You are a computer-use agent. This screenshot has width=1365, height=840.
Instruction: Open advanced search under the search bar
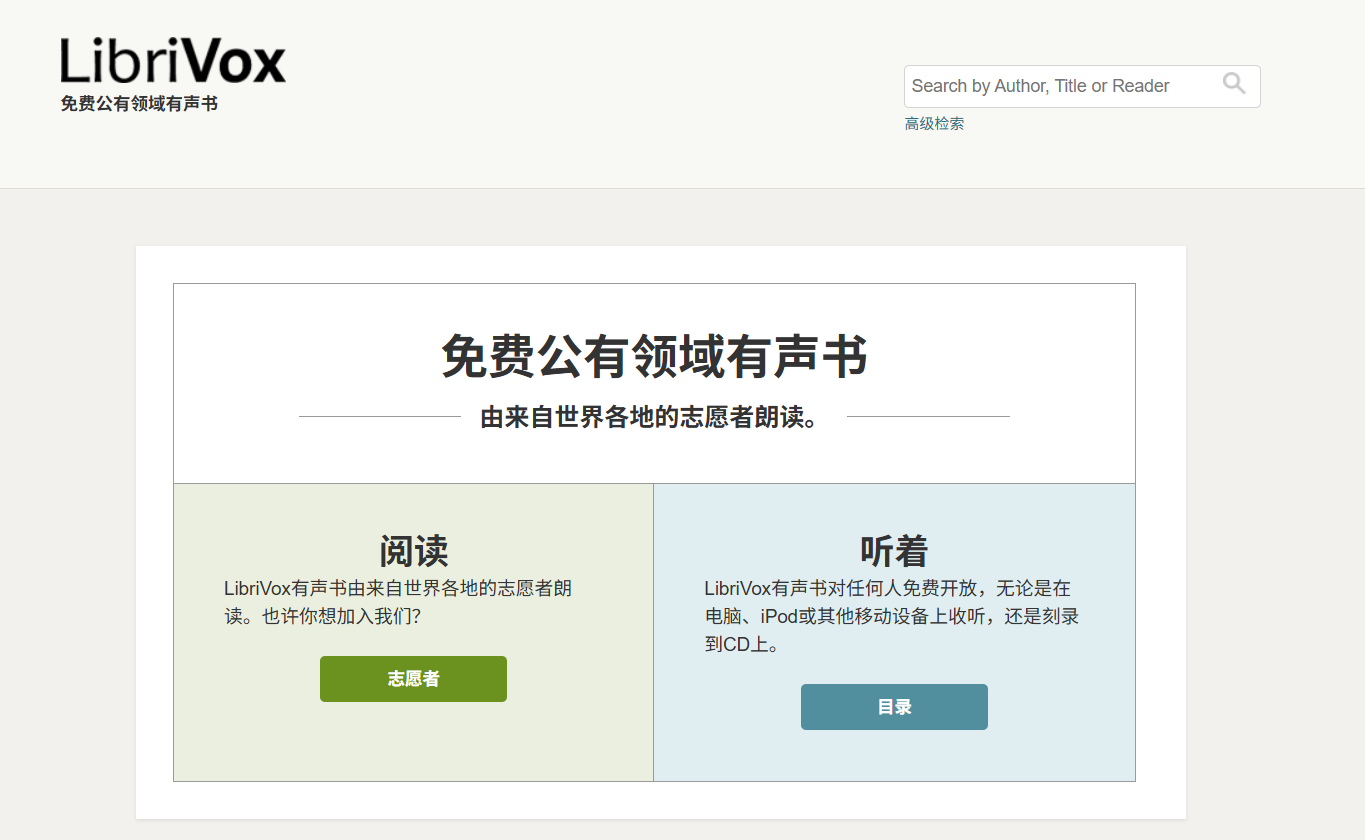click(x=933, y=122)
